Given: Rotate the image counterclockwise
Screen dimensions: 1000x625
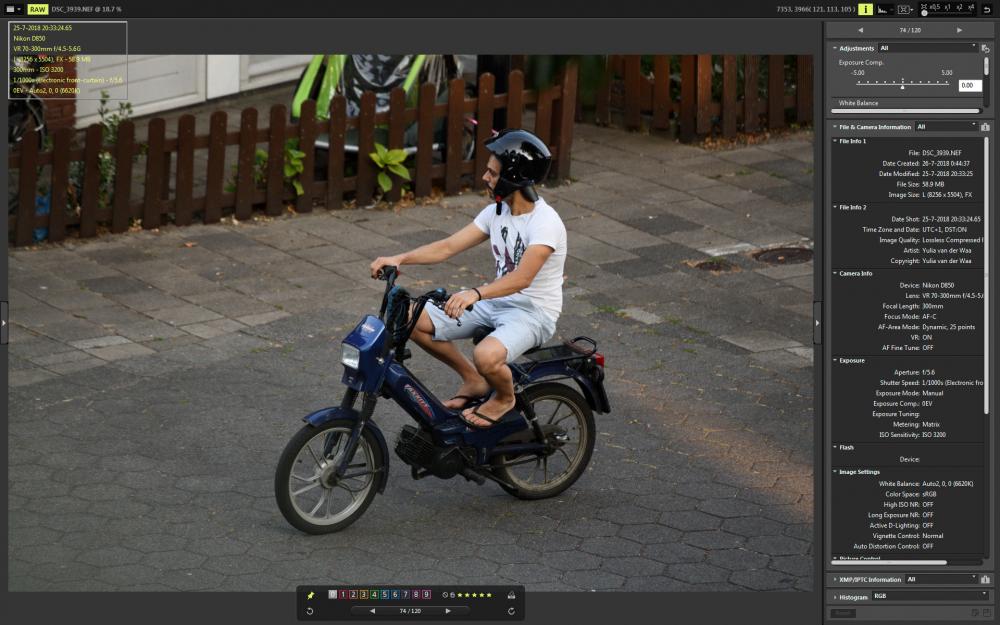Looking at the screenshot, I should (x=310, y=611).
